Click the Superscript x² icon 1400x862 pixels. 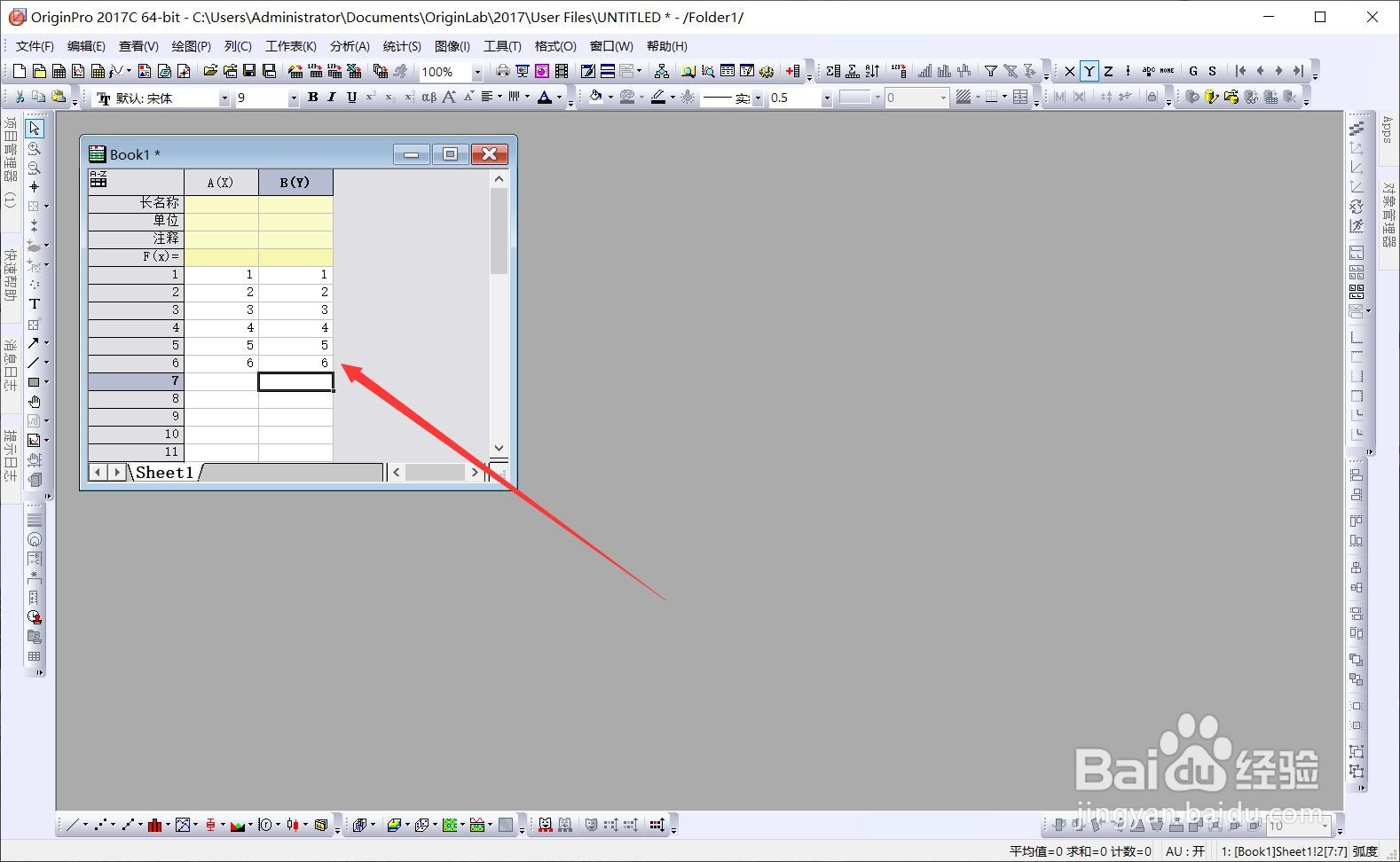coord(371,98)
